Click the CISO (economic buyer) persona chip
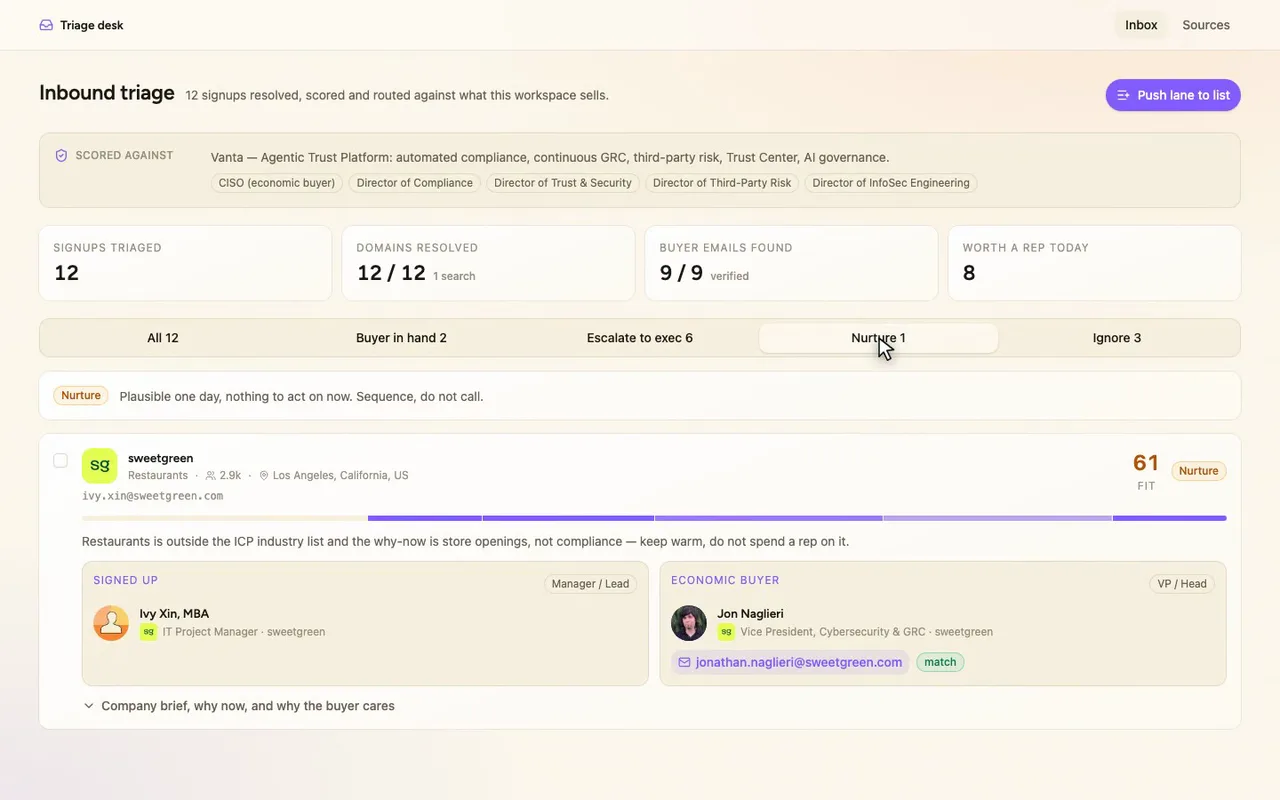This screenshot has width=1280, height=800. tap(277, 183)
